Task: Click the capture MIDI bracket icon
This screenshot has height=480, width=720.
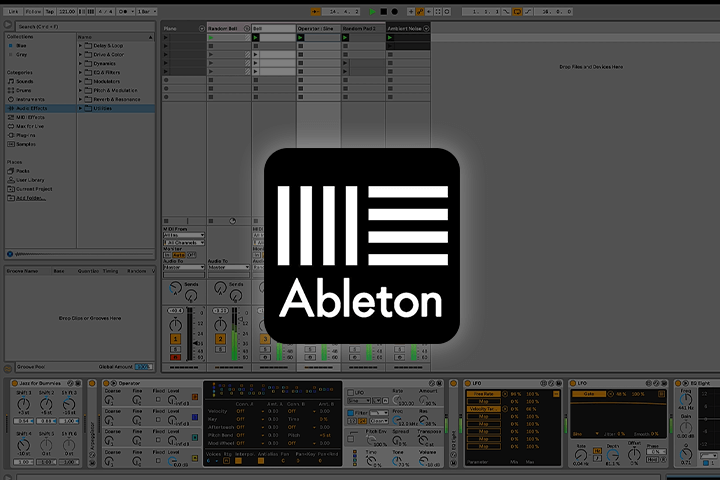Action: (438, 11)
